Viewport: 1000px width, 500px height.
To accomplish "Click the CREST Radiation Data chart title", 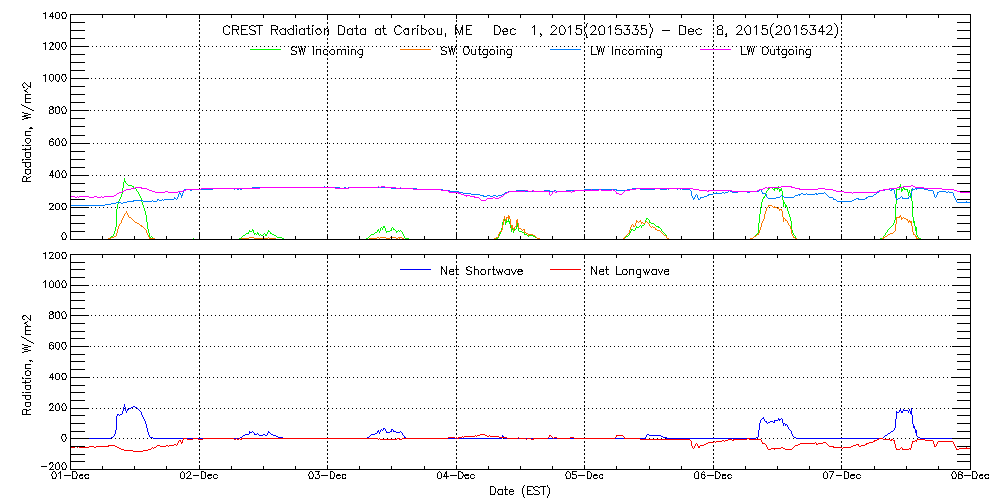I will click(529, 31).
